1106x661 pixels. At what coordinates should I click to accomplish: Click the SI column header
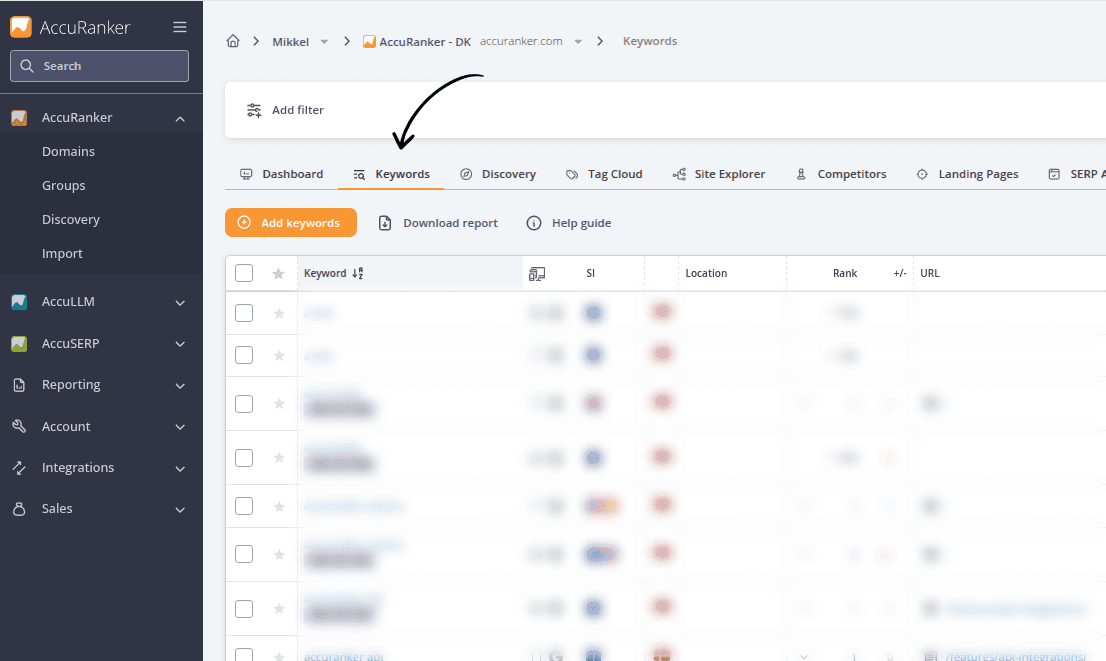pyautogui.click(x=590, y=273)
